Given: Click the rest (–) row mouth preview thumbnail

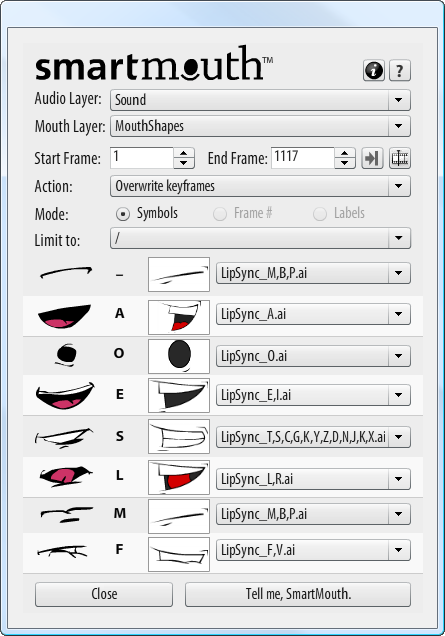Looking at the screenshot, I should pos(179,274).
